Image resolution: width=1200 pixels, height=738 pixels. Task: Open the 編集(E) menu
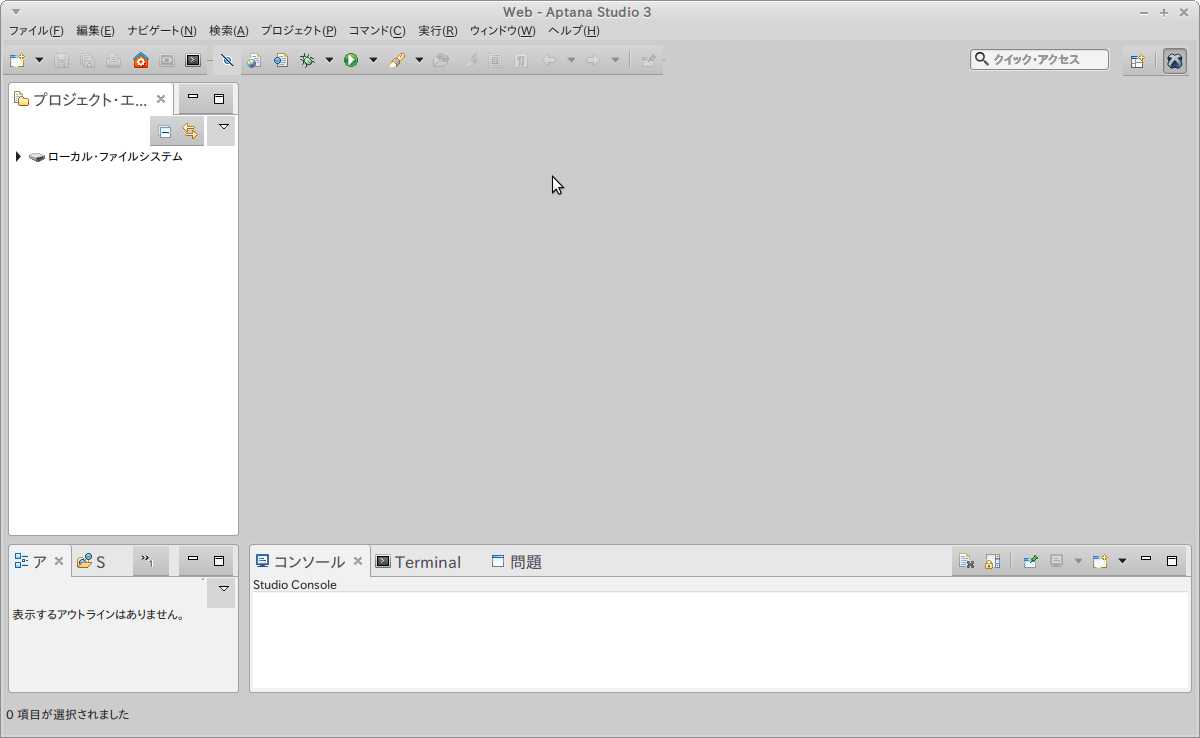(95, 31)
